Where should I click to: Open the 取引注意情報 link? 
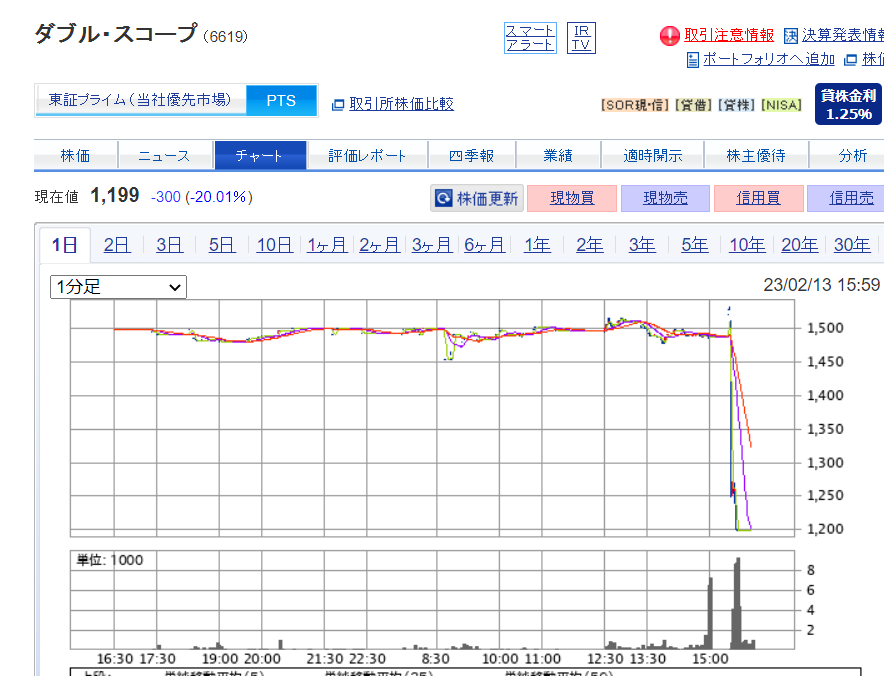(729, 35)
